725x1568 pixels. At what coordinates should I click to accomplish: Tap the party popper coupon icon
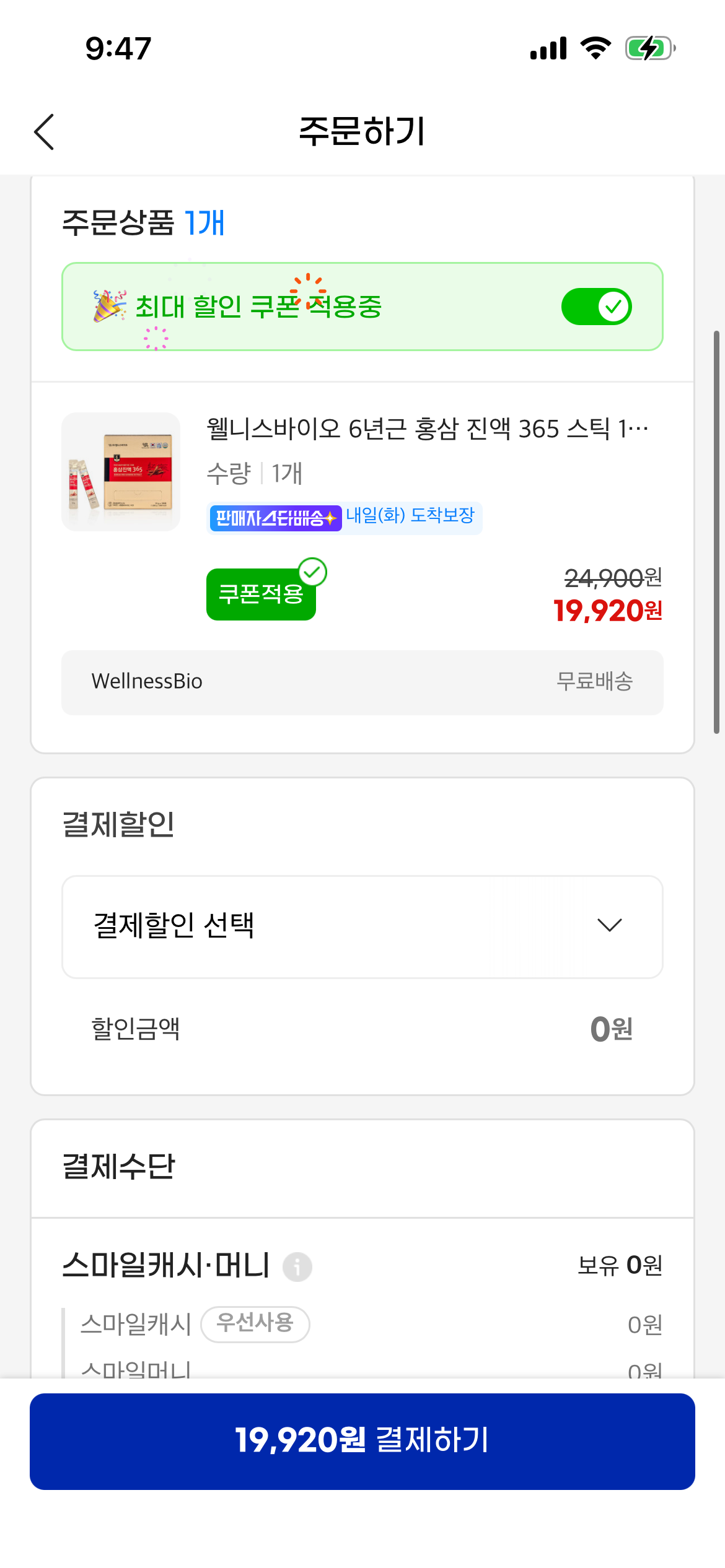[x=109, y=306]
